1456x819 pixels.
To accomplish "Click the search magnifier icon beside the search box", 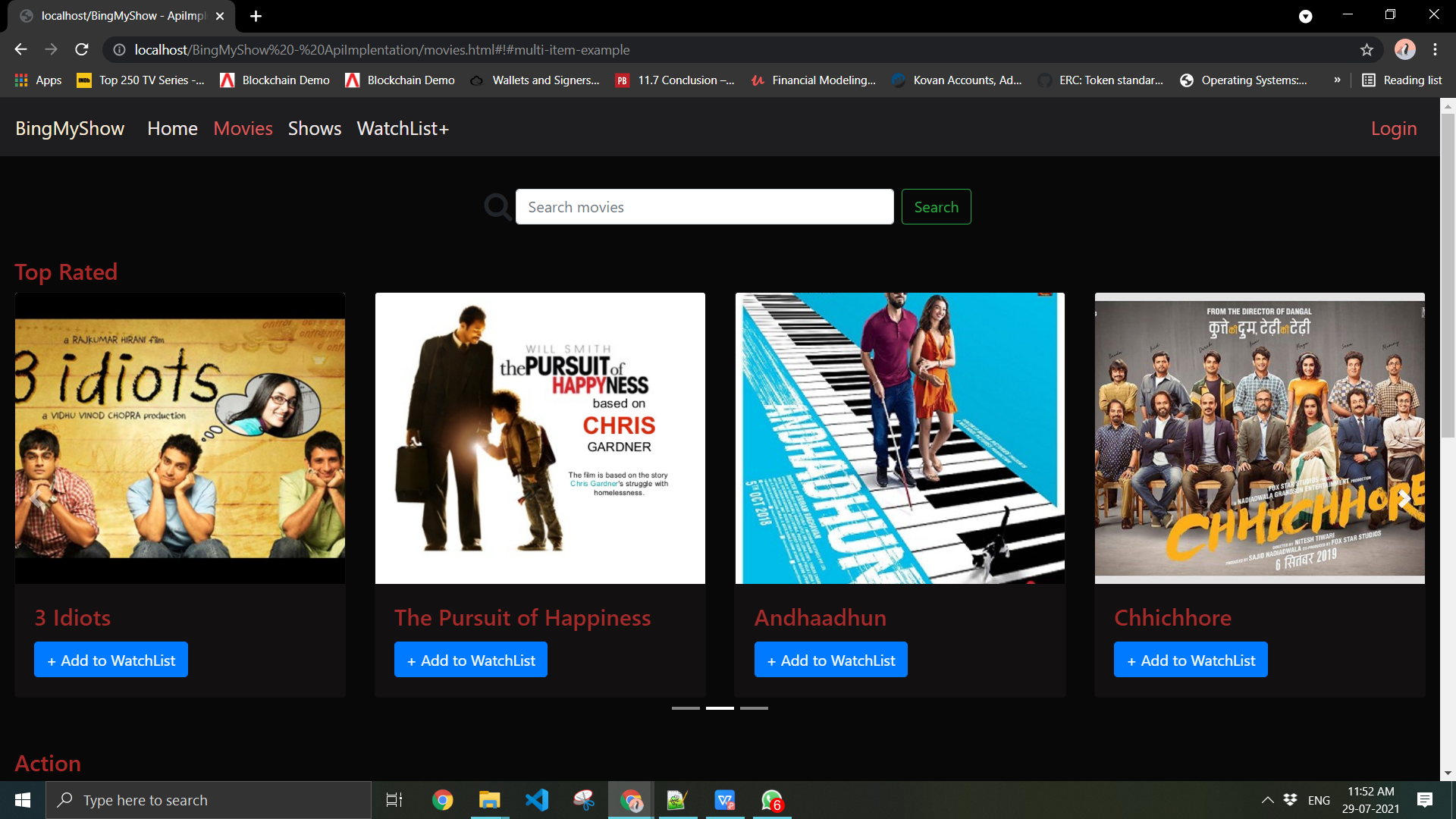I will point(497,206).
